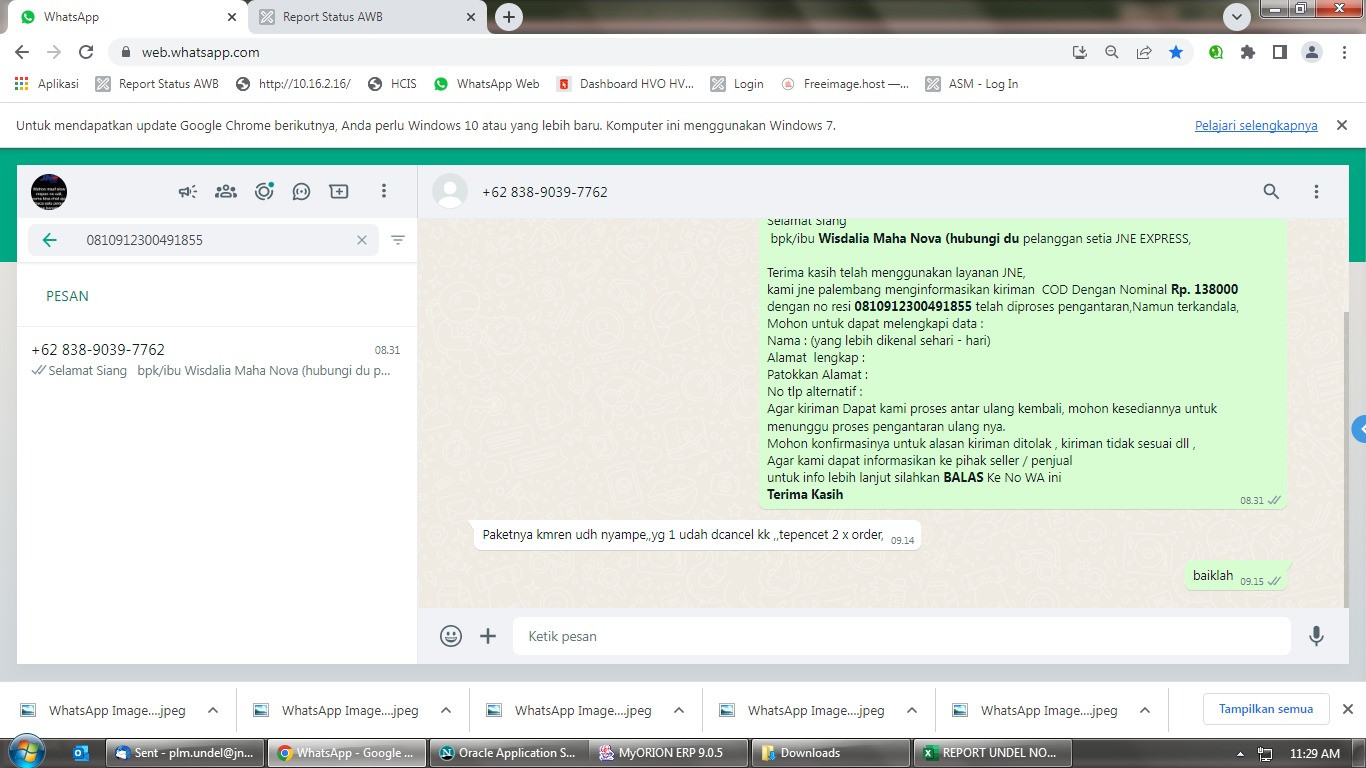
Task: Switch to the Report Status AWB tab
Action: pyautogui.click(x=367, y=17)
